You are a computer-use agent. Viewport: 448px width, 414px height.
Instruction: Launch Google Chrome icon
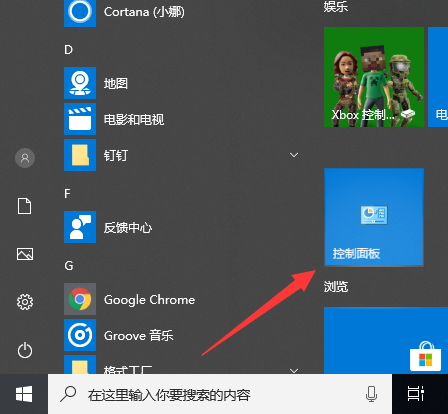(80, 299)
